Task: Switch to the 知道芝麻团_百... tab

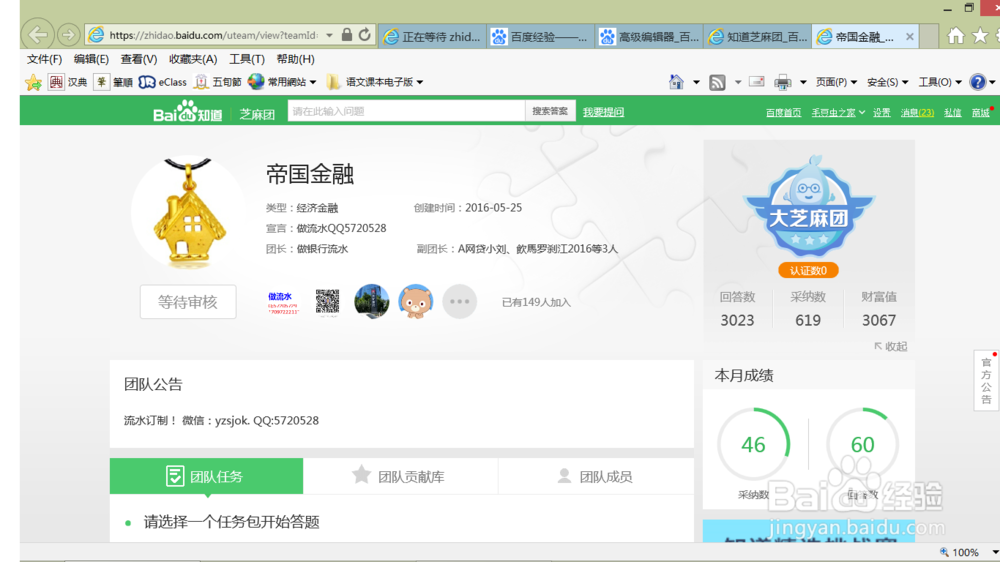Action: click(x=758, y=37)
